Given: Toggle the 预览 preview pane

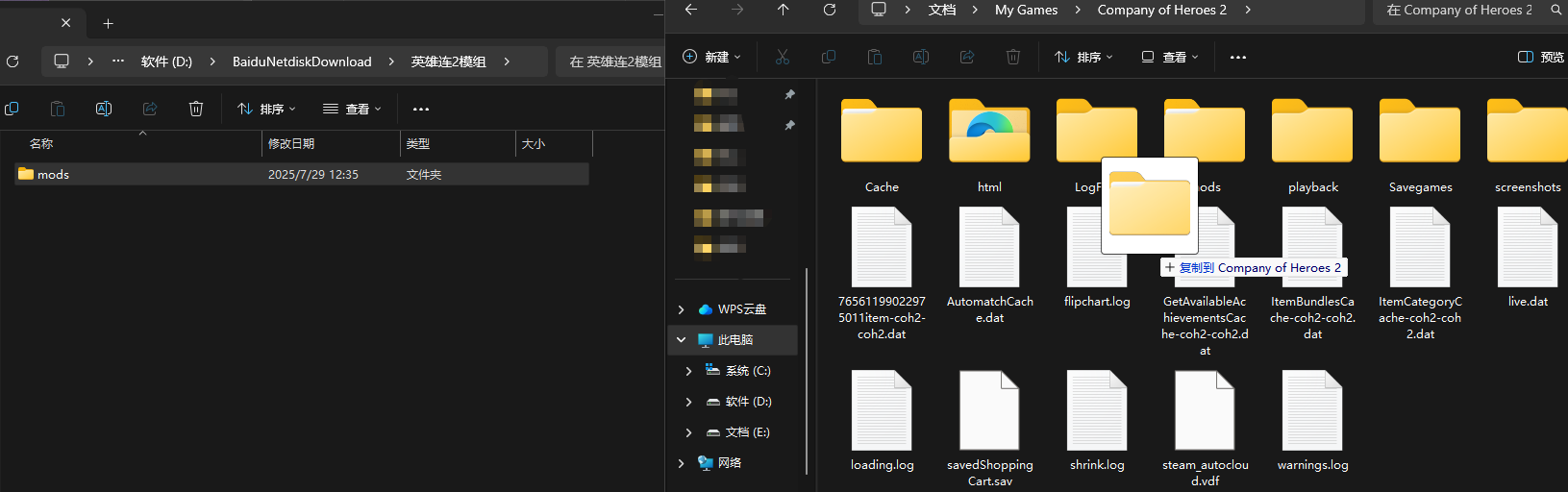Looking at the screenshot, I should (x=1540, y=57).
